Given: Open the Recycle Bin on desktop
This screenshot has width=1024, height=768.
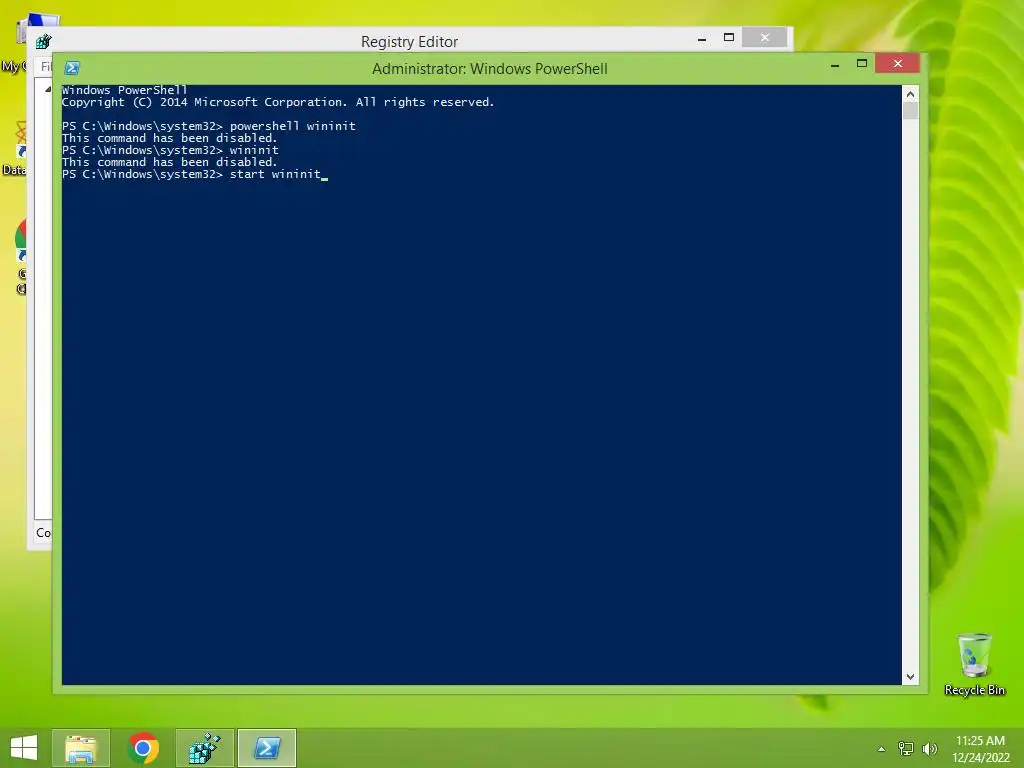Looking at the screenshot, I should (974, 664).
